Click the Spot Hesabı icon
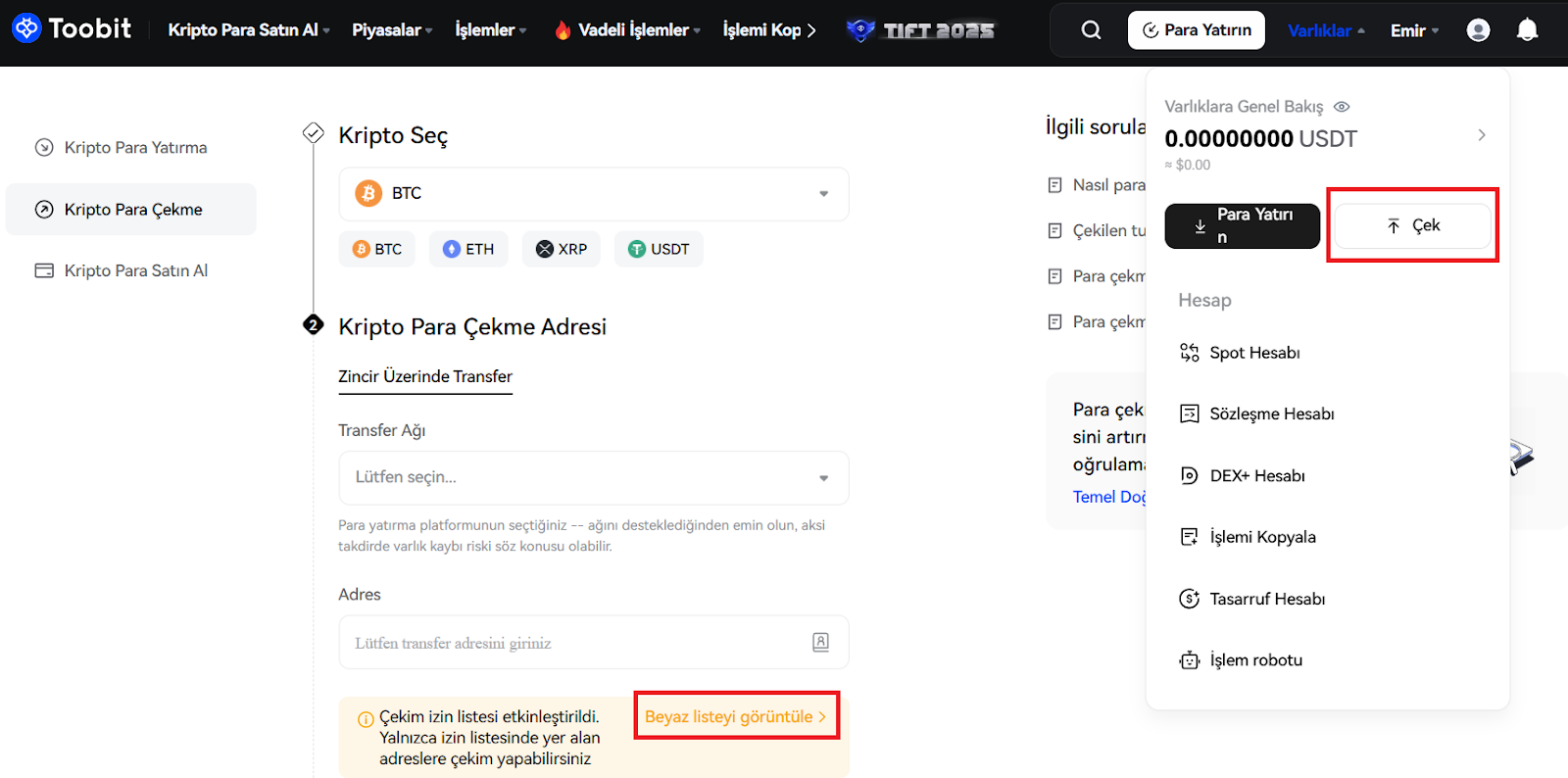1568x778 pixels. point(1189,353)
